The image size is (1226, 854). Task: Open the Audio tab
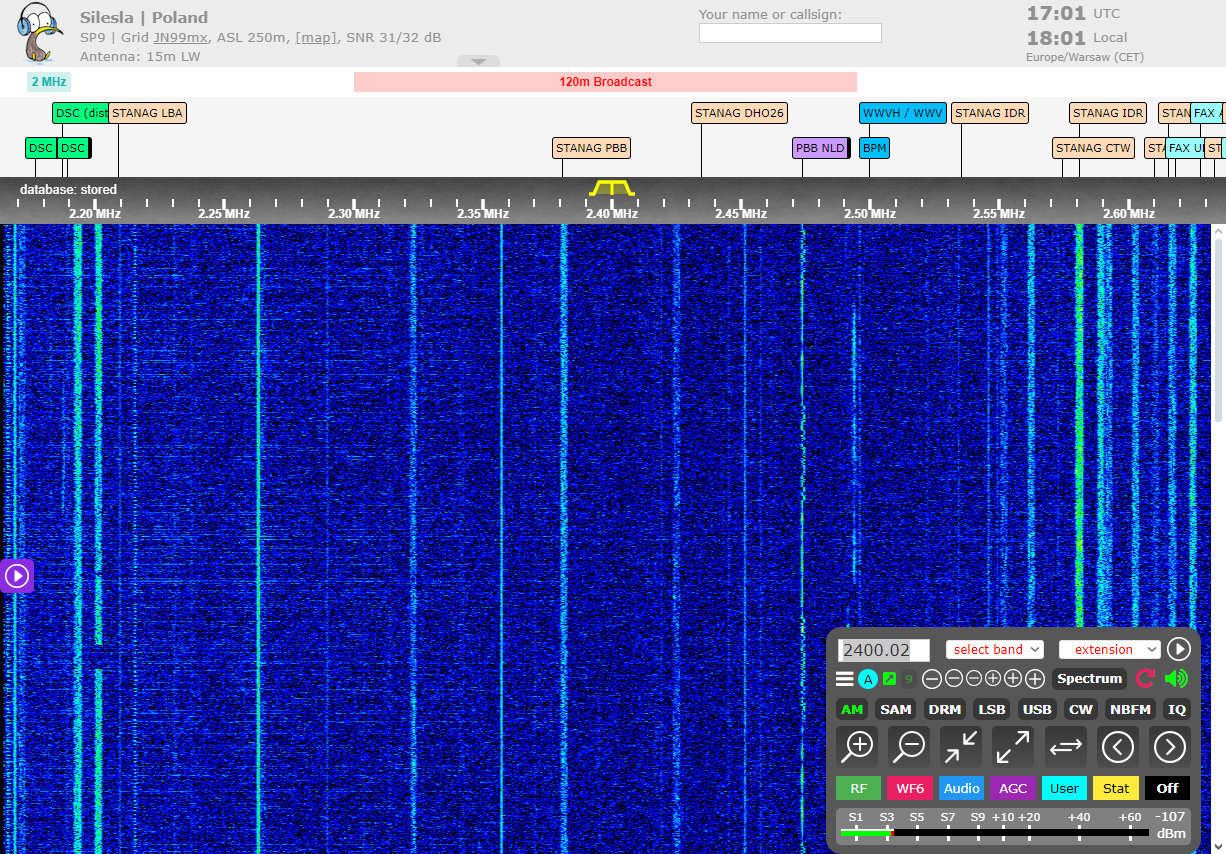(962, 788)
